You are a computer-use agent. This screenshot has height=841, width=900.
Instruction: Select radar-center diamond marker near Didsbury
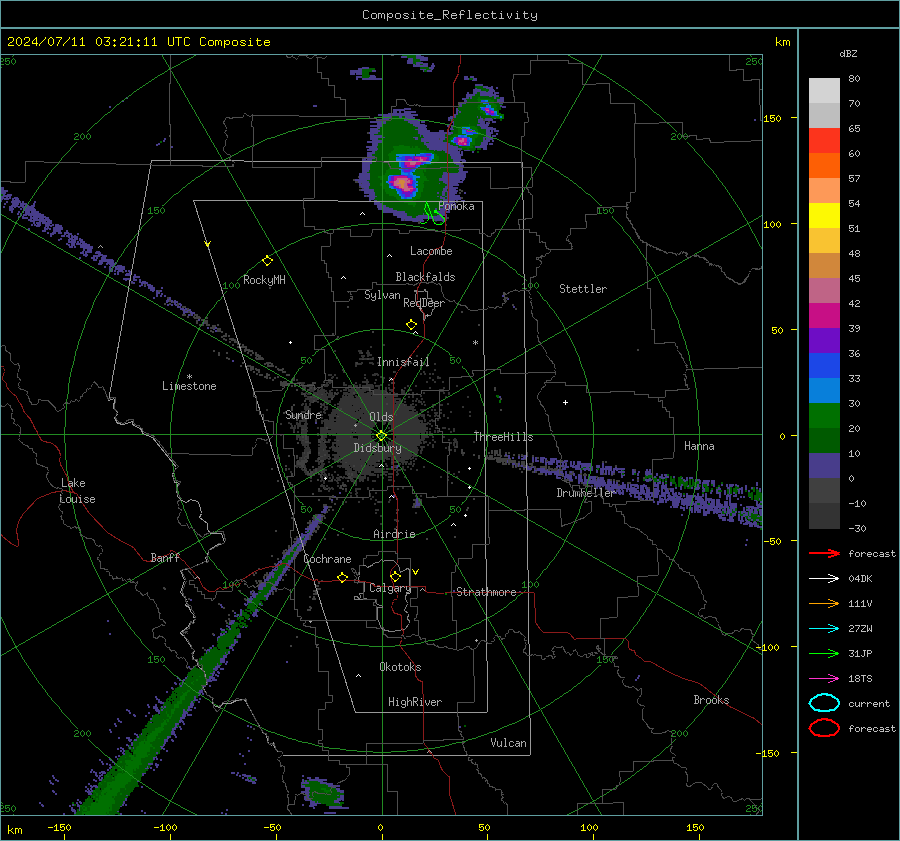click(x=381, y=436)
